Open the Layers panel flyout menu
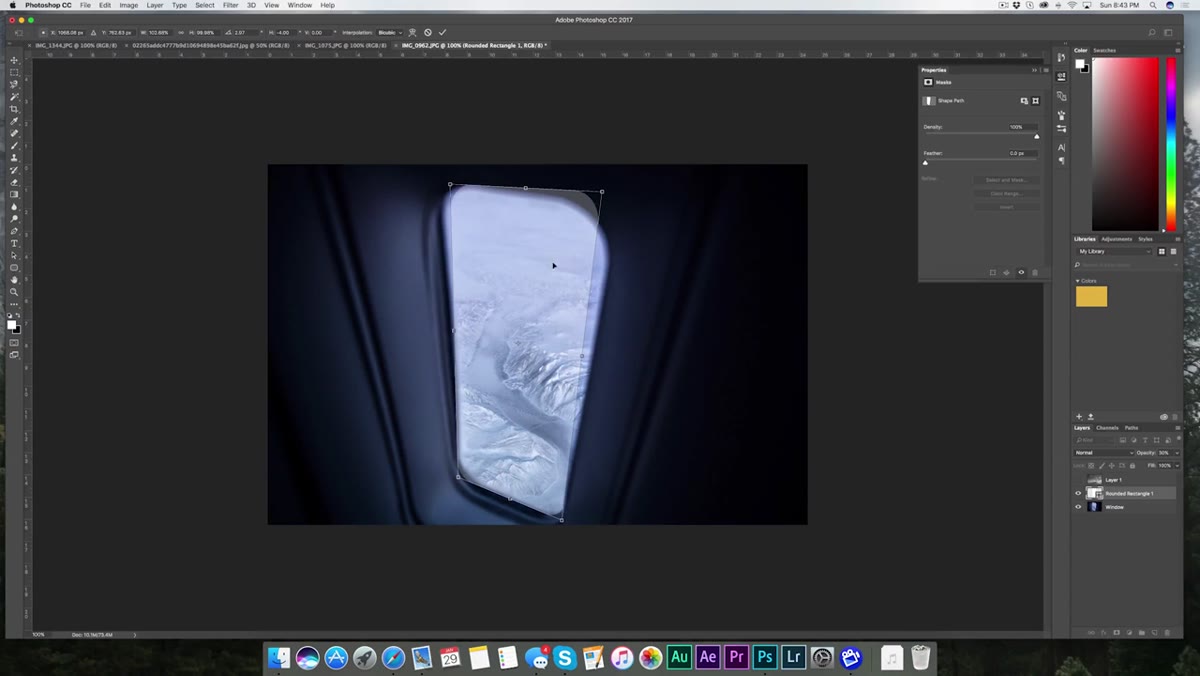 [1178, 428]
